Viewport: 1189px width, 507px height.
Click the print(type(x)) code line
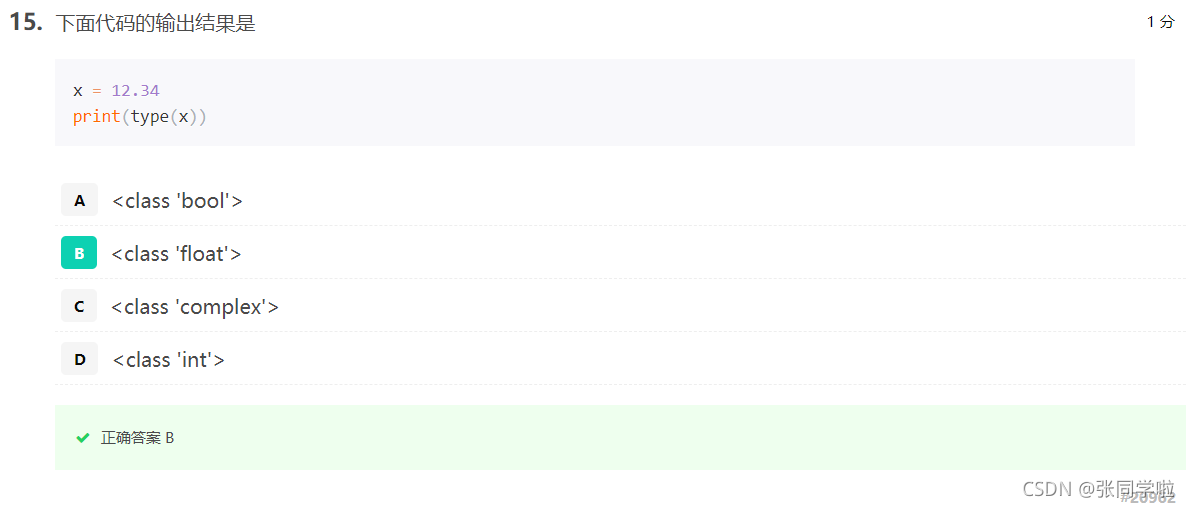click(x=140, y=117)
